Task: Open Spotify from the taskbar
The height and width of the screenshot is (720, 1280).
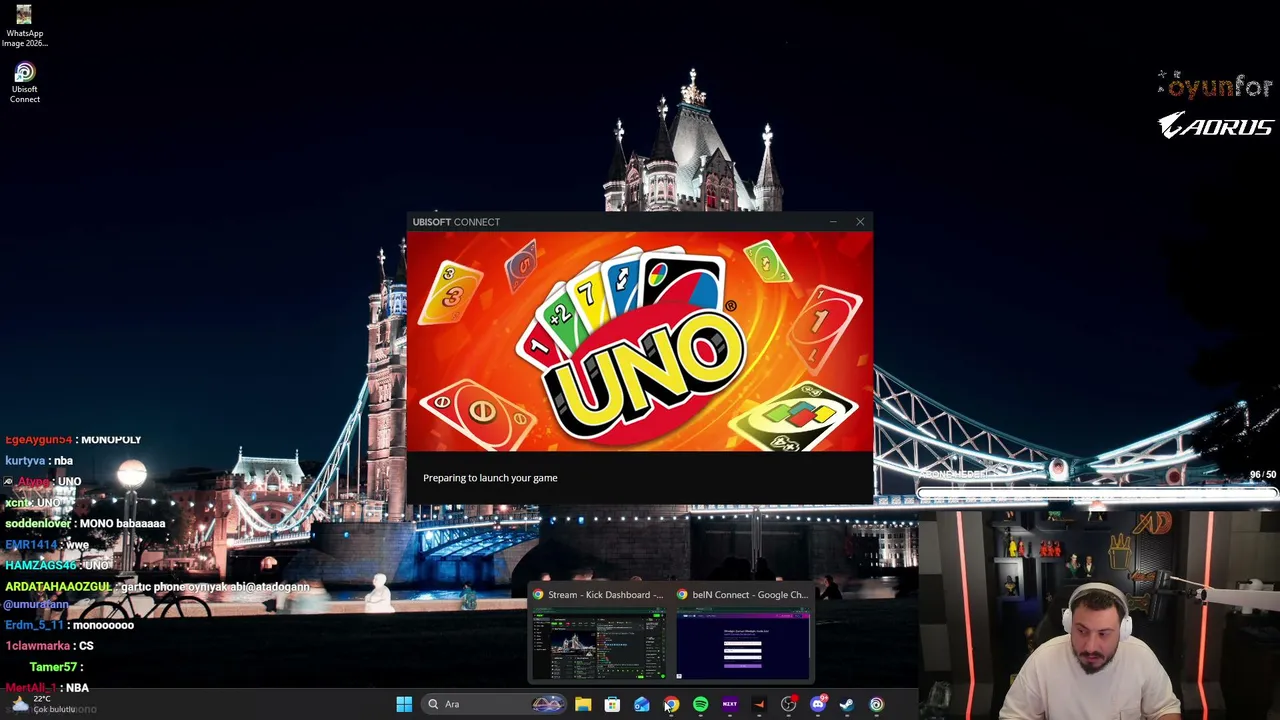Action: pos(700,704)
